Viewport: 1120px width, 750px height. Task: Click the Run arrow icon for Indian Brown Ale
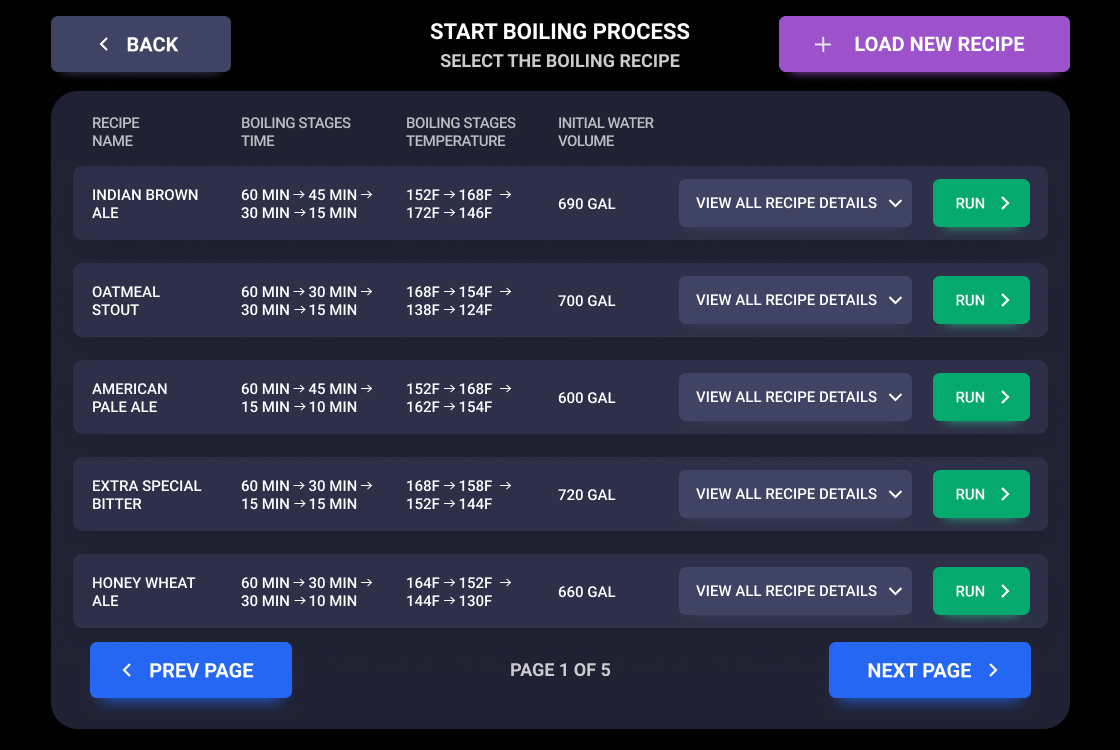point(1005,203)
